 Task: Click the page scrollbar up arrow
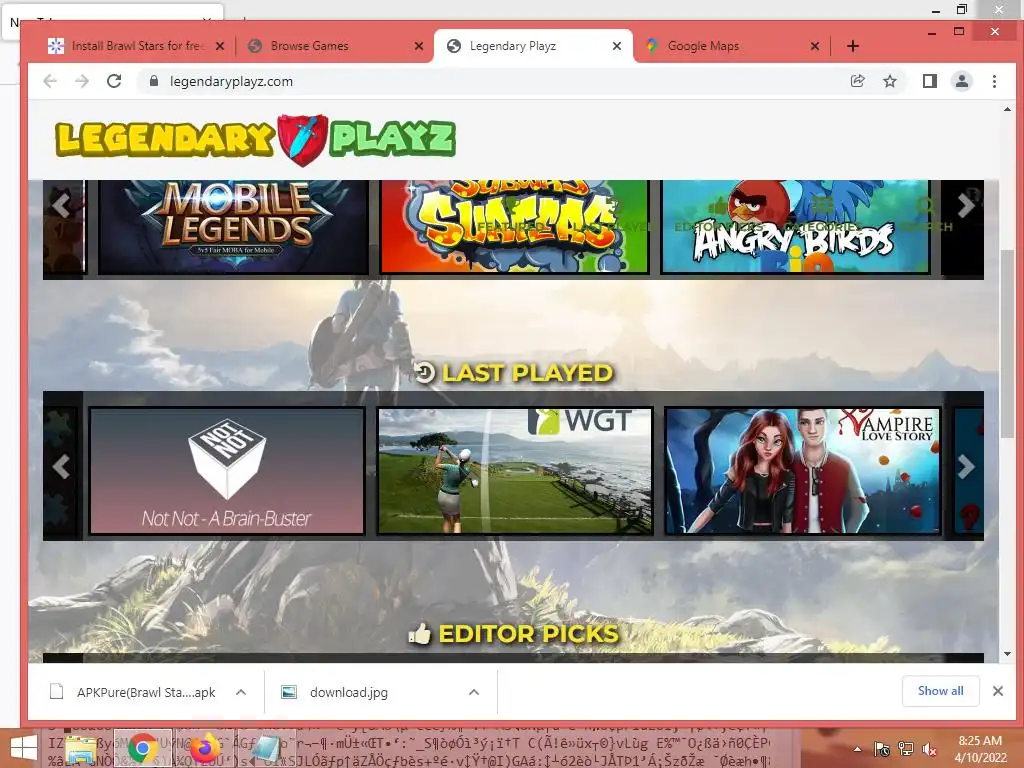[1007, 110]
